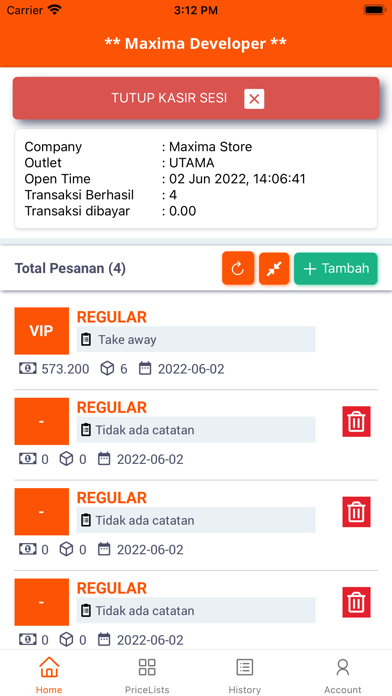
Task: Select the Take away note field
Action: 196,340
